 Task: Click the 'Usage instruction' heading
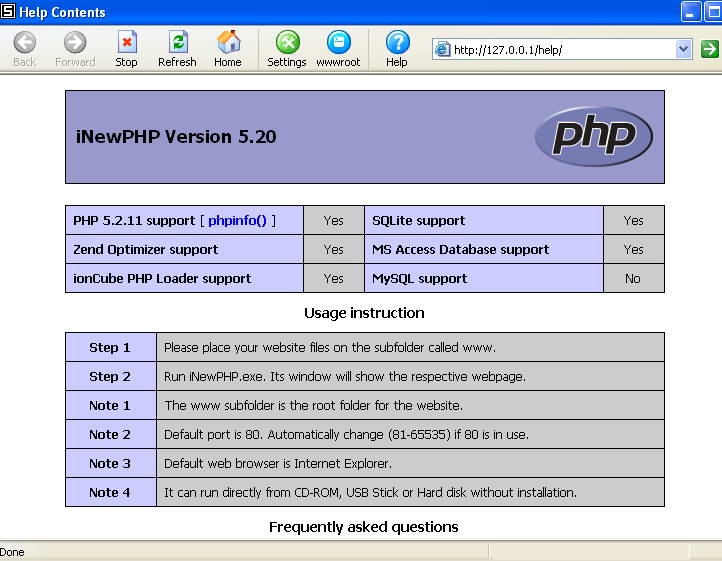(x=364, y=313)
